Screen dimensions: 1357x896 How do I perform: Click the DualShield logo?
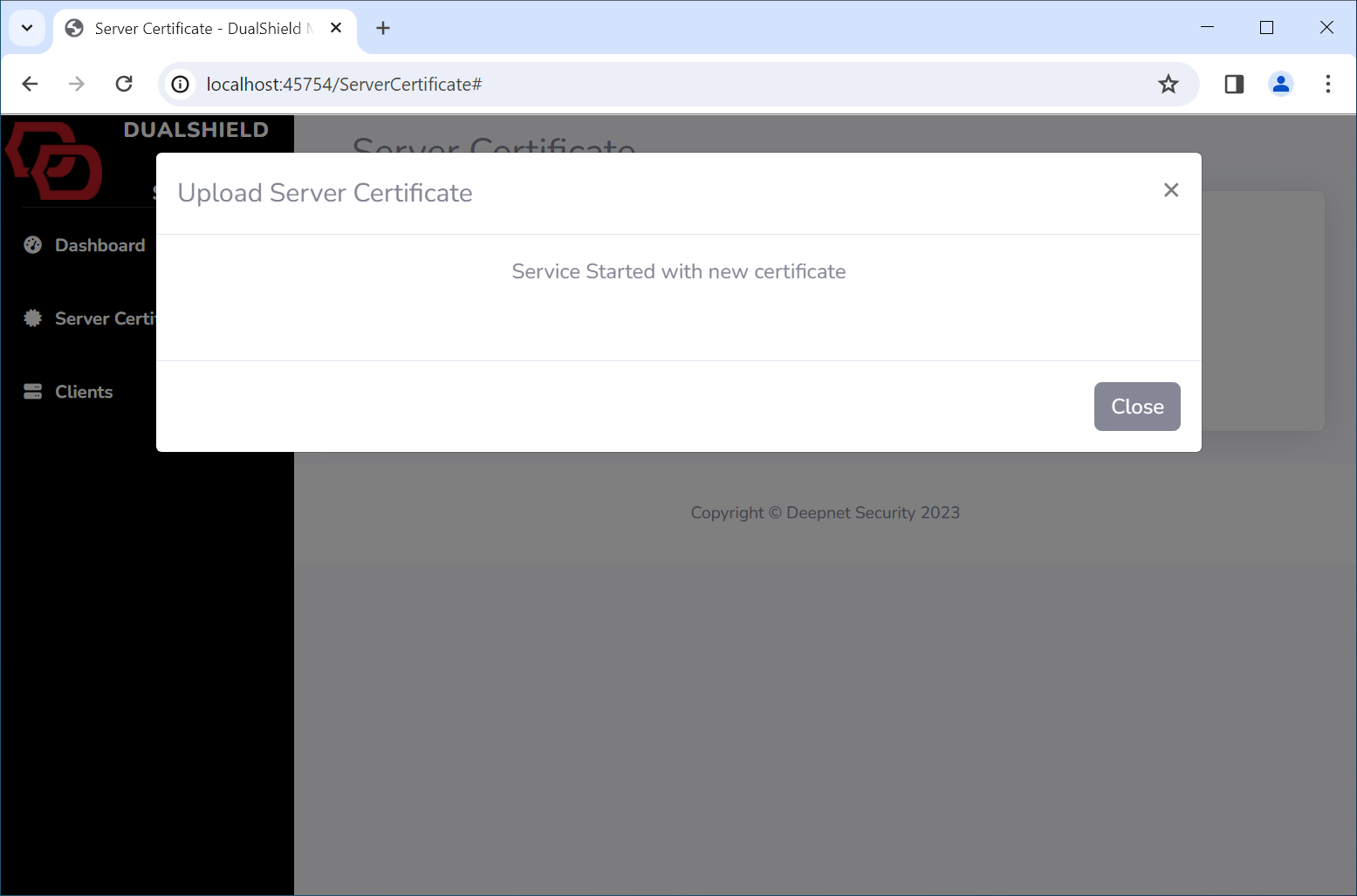tap(55, 161)
